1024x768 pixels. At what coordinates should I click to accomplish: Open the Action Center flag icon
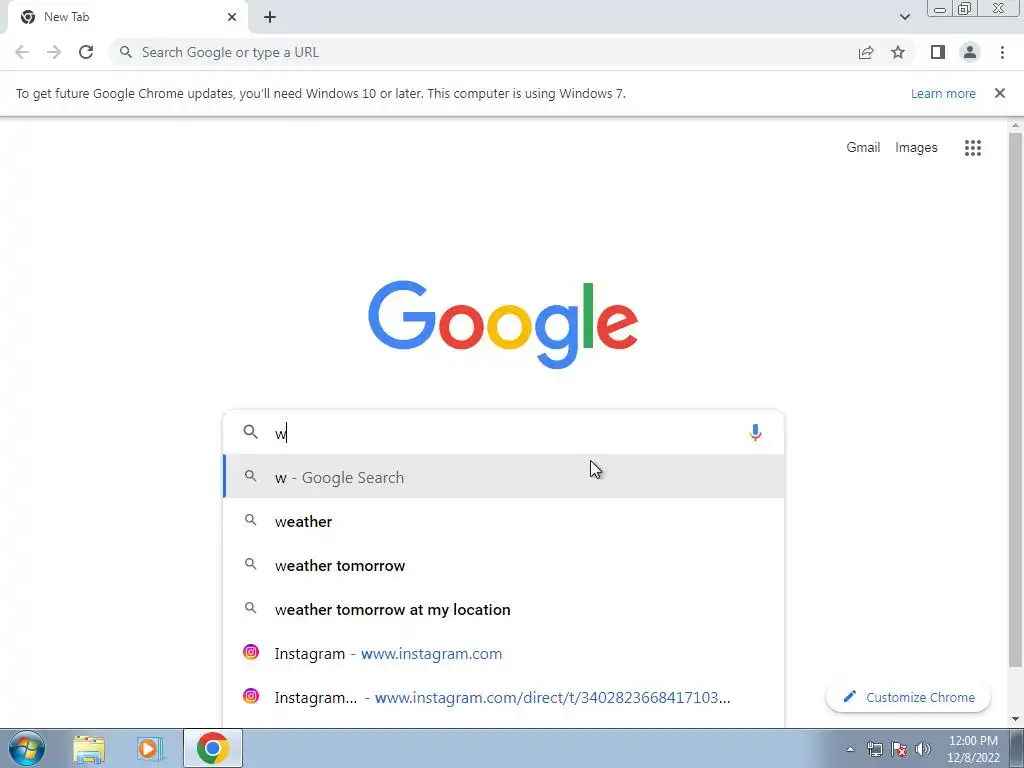click(x=899, y=749)
